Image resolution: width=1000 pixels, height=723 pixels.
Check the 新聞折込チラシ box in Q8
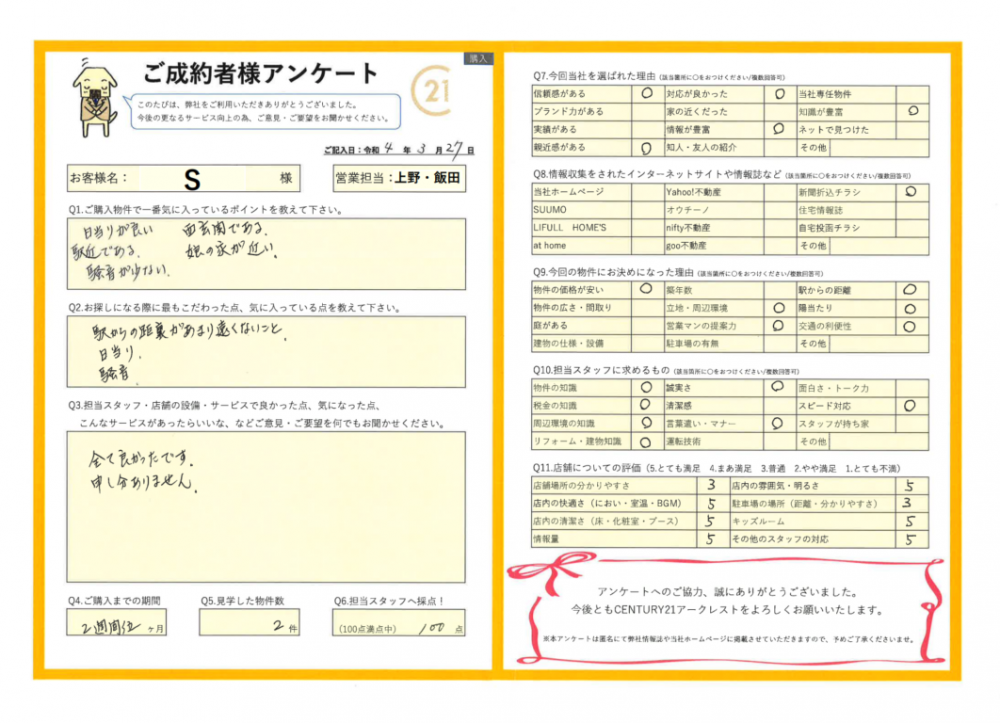909,190
